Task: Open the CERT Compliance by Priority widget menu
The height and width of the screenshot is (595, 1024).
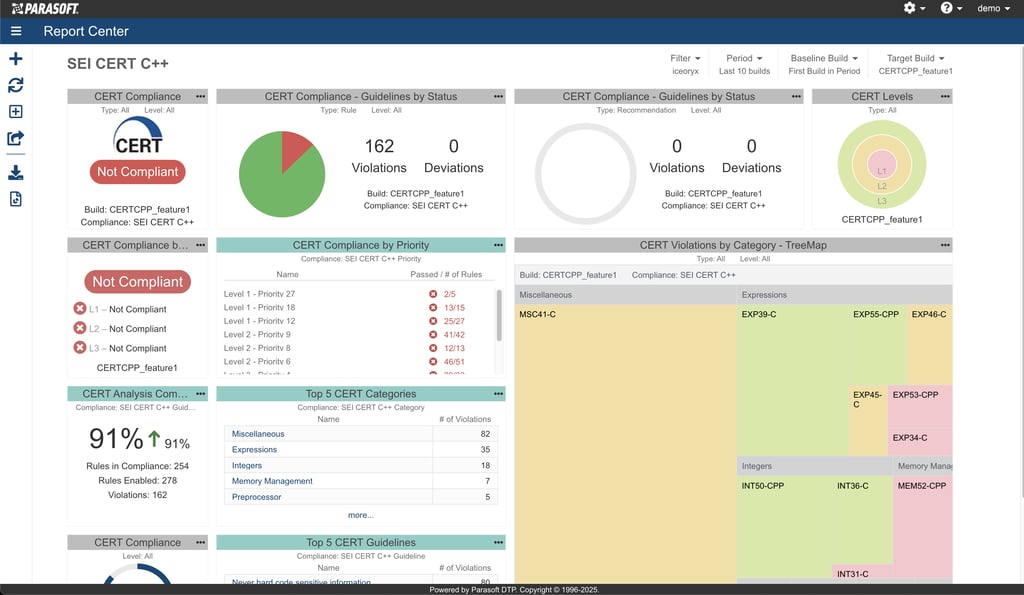Action: [x=498, y=245]
